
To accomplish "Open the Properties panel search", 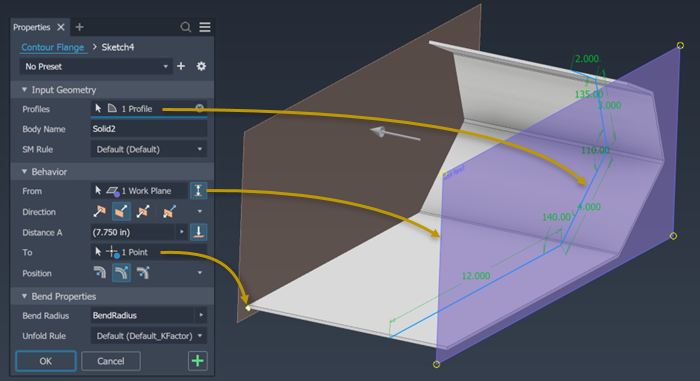I will [x=186, y=27].
